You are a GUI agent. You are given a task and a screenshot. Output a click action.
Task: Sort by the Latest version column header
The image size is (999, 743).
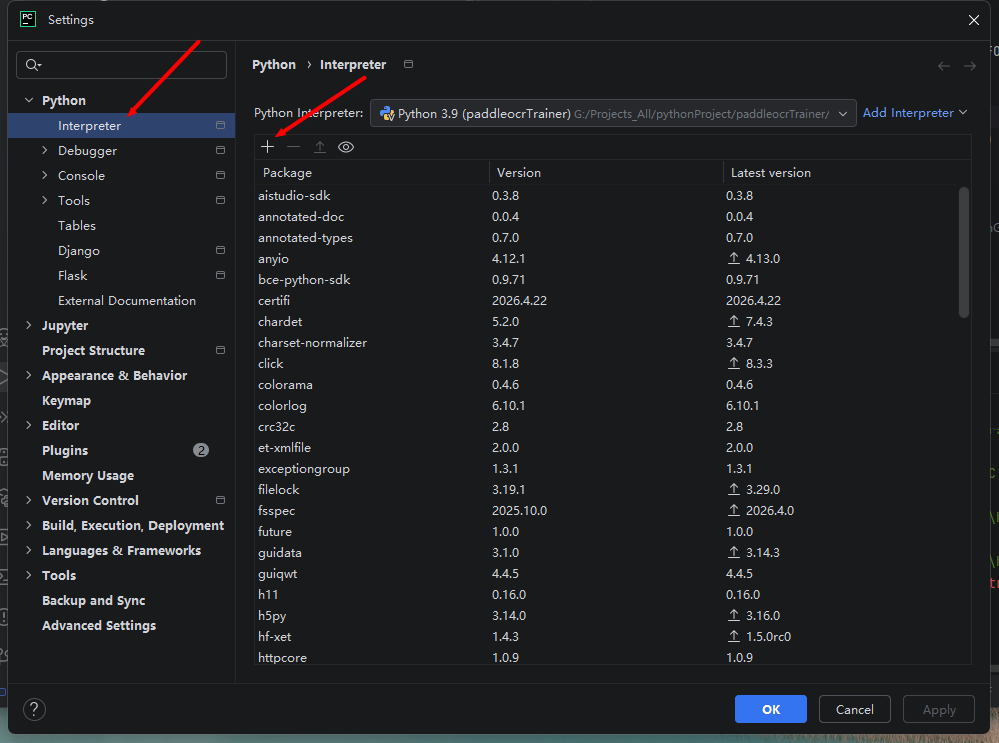[x=847, y=173]
